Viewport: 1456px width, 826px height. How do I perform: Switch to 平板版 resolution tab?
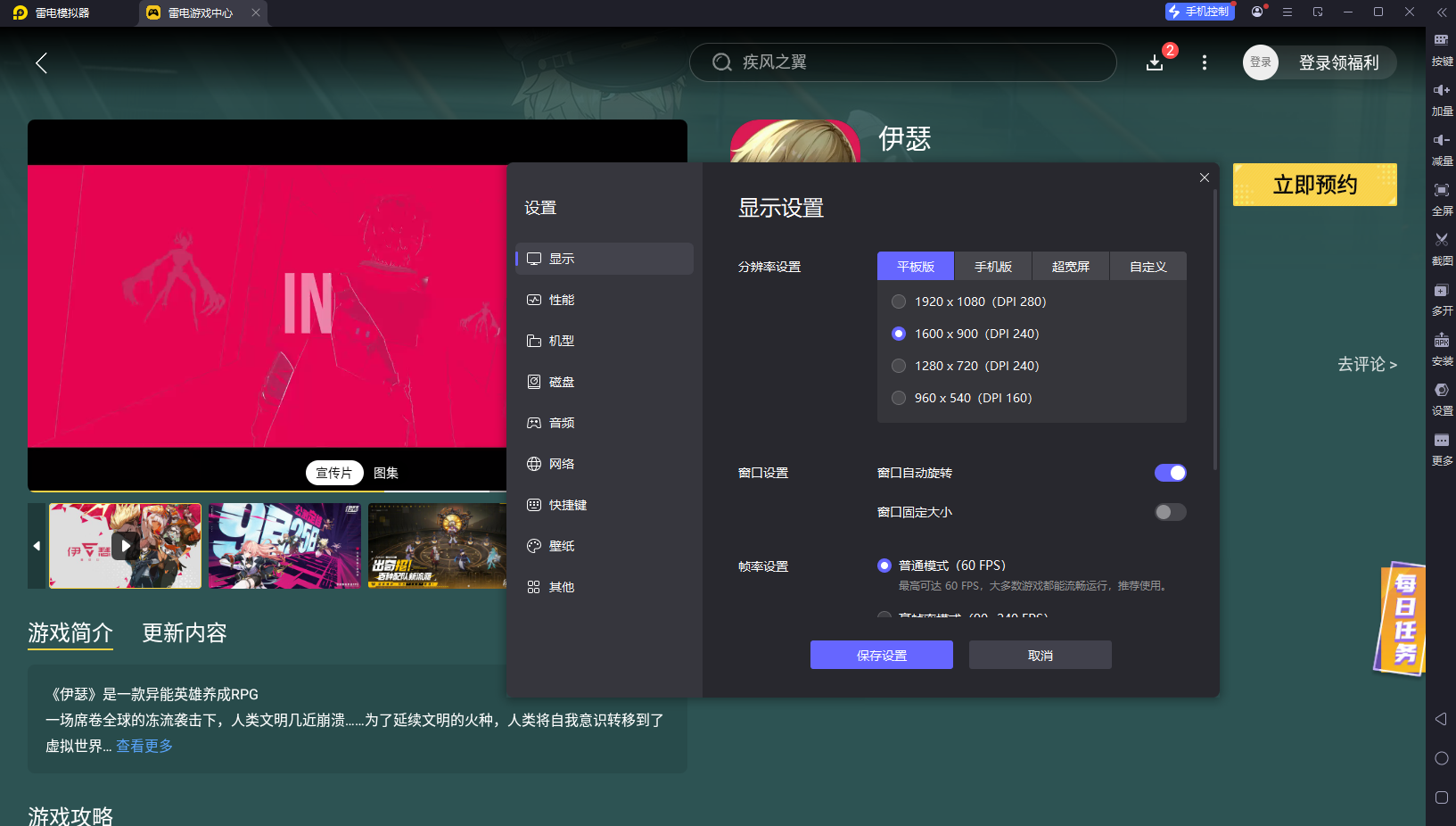[x=916, y=266]
